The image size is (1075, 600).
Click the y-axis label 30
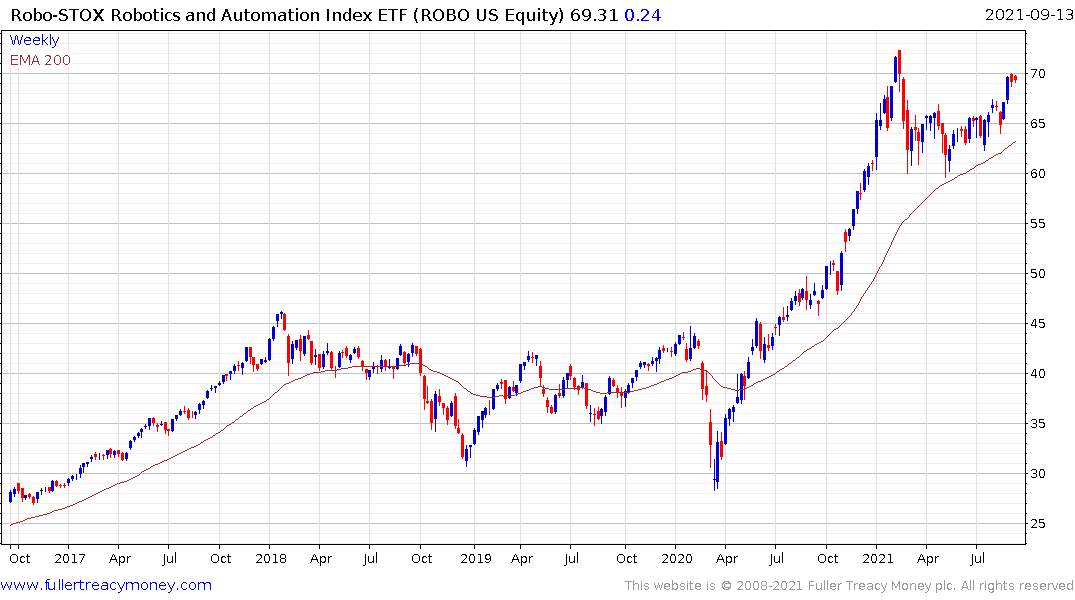[1038, 475]
